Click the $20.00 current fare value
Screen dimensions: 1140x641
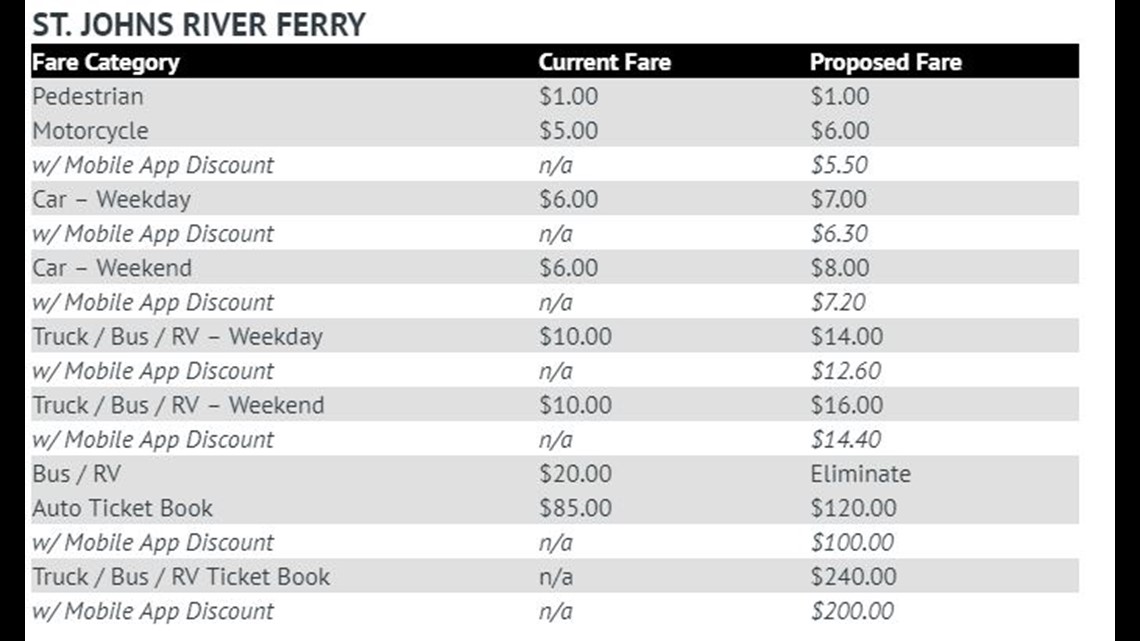click(x=575, y=474)
